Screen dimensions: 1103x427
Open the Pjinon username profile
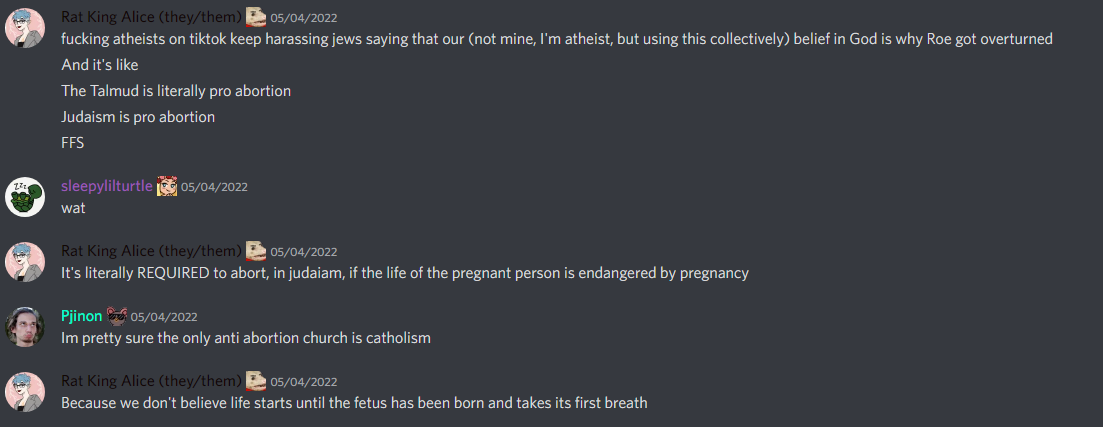(82, 317)
